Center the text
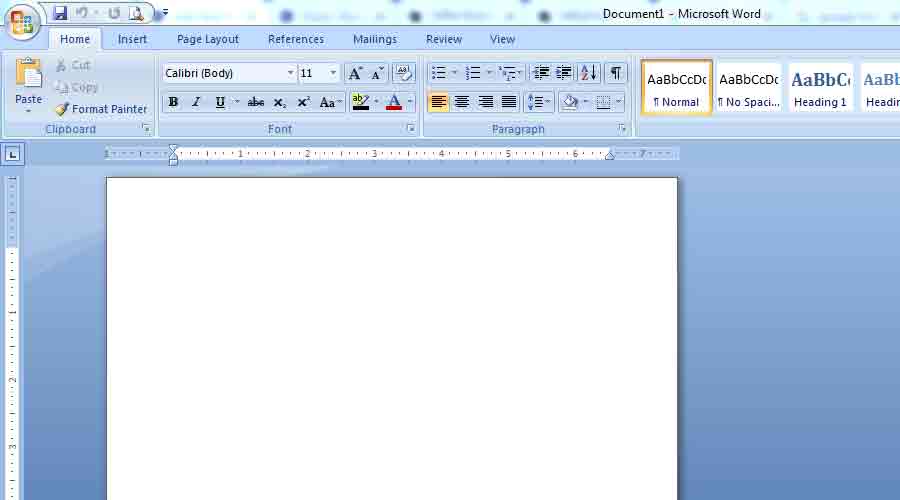Viewport: 900px width, 500px height. (x=462, y=102)
